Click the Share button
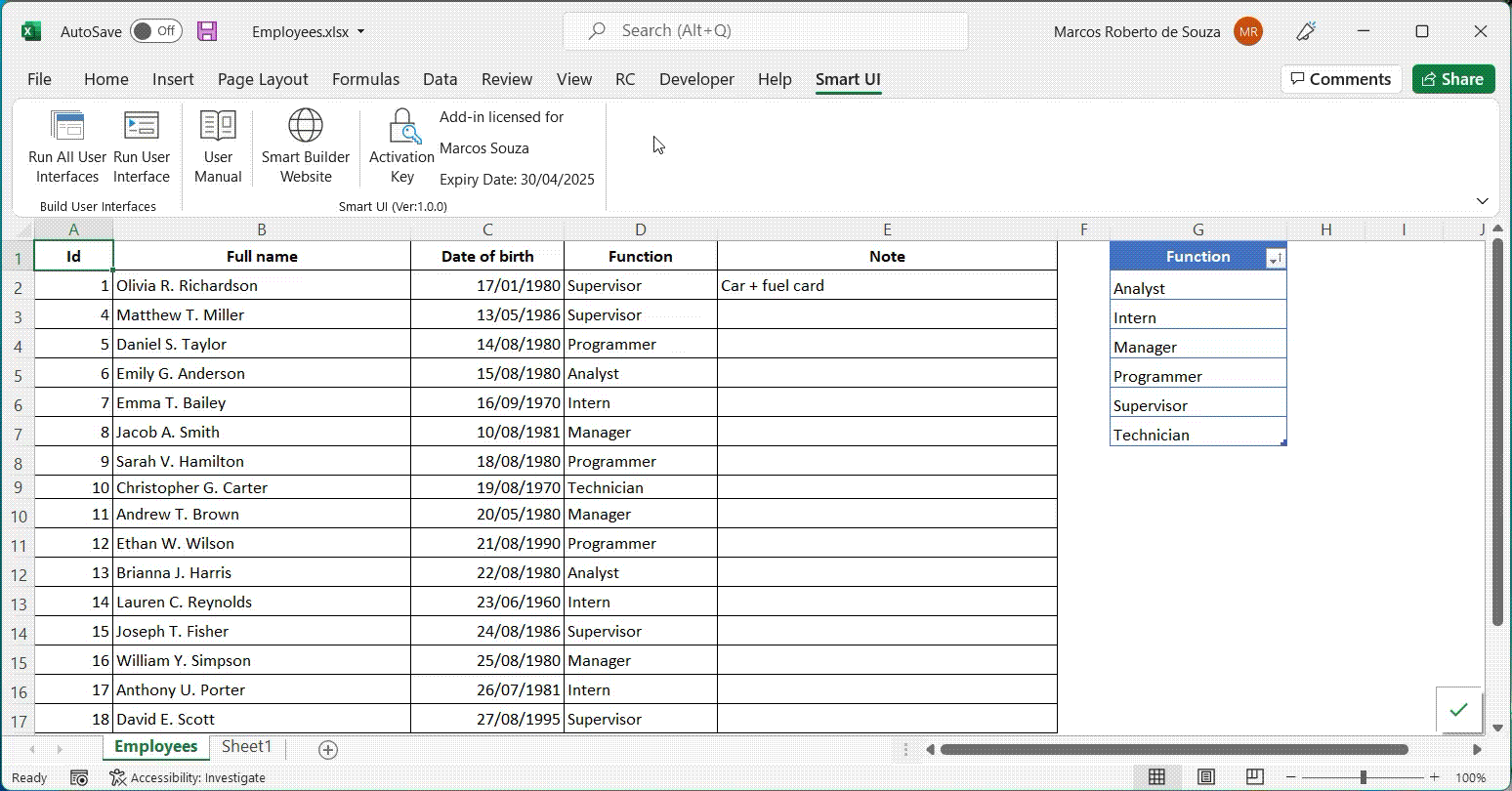This screenshot has width=1512, height=791. [x=1453, y=79]
